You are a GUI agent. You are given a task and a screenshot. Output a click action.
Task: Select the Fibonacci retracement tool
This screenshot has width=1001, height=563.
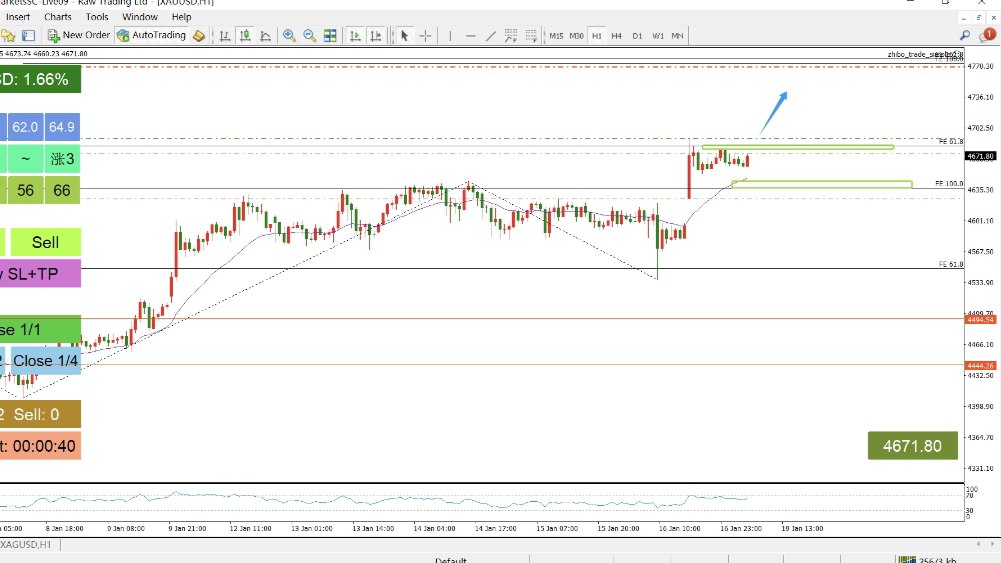click(531, 36)
